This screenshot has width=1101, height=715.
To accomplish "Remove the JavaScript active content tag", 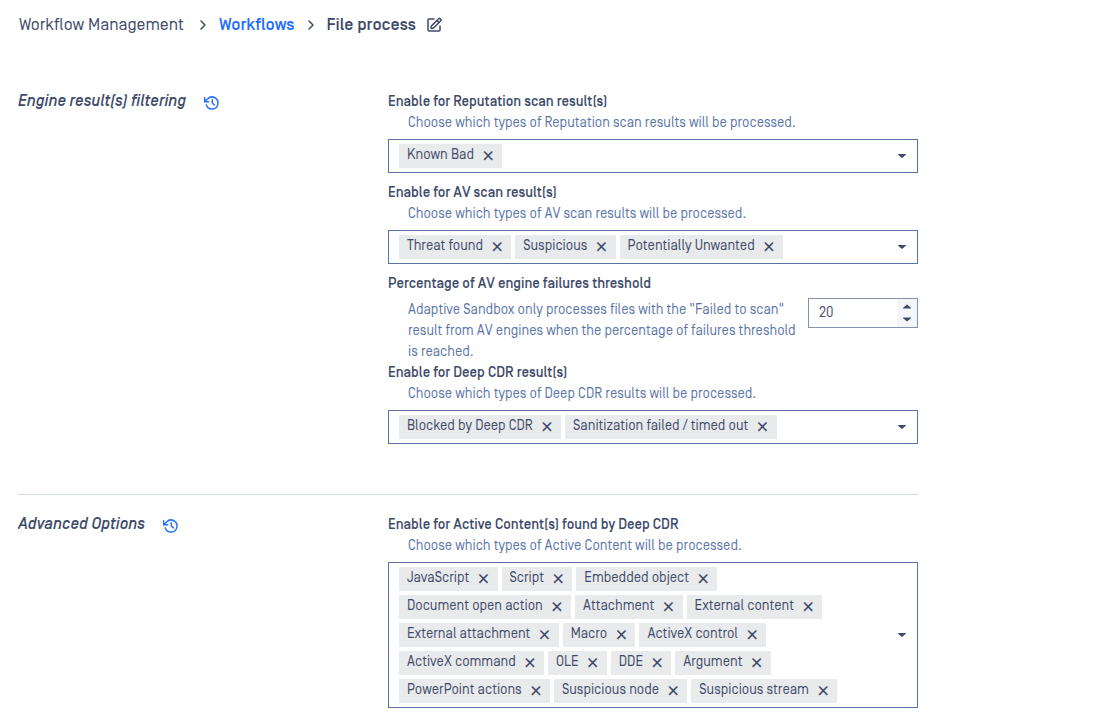I will click(x=483, y=579).
